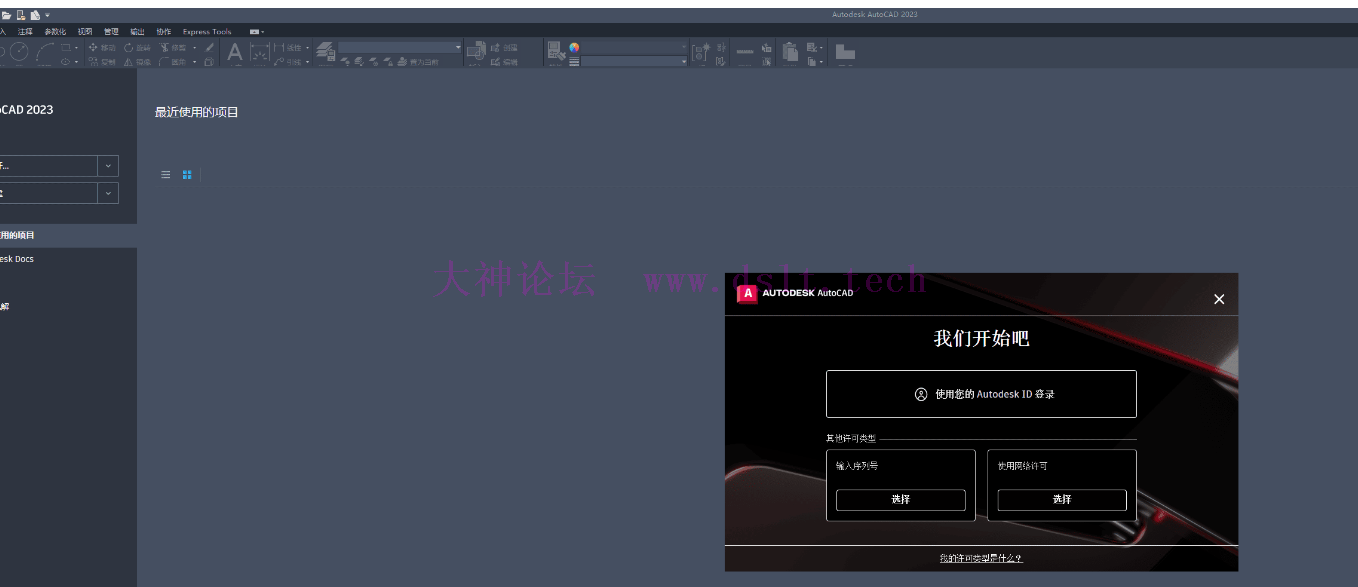The height and width of the screenshot is (587, 1358).
Task: Open the Layer Properties manager icon
Action: (326, 52)
